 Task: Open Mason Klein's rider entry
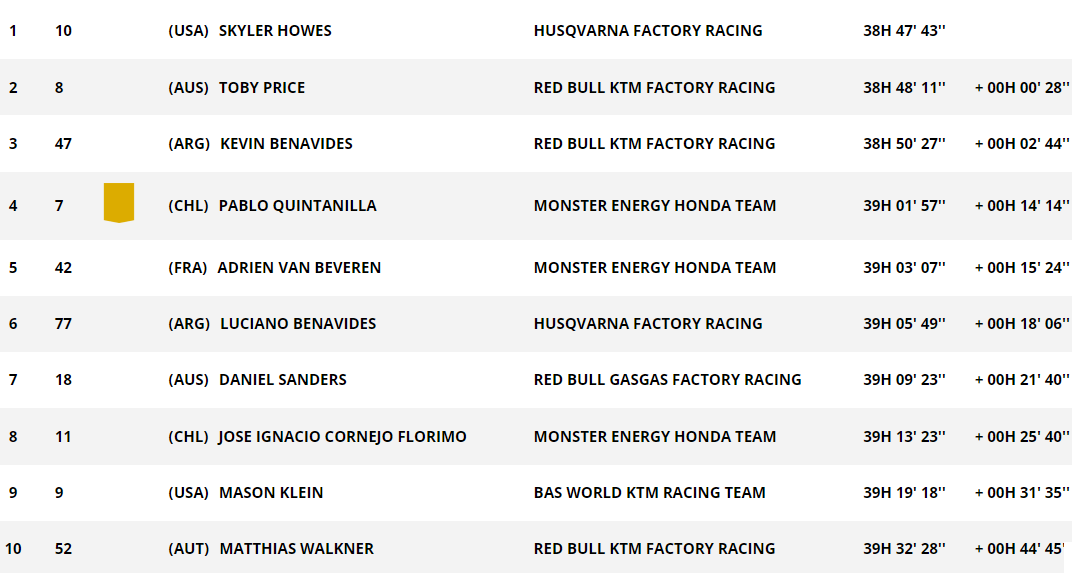(271, 493)
